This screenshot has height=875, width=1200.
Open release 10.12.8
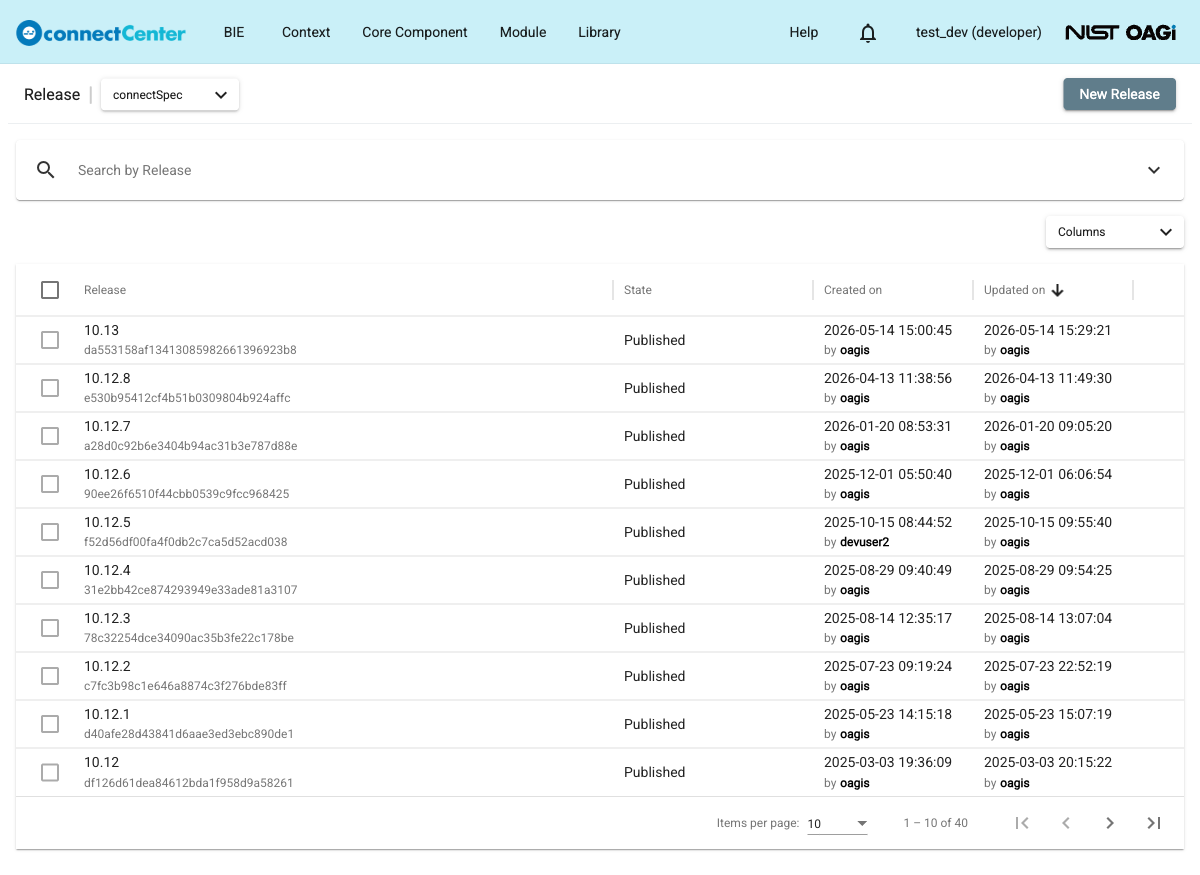[x=107, y=378]
